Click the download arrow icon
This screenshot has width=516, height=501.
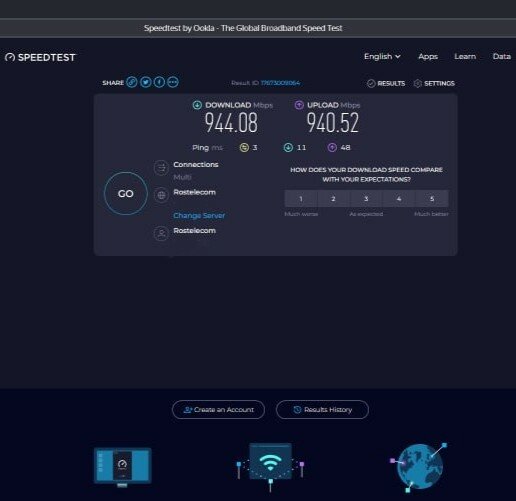pos(197,105)
